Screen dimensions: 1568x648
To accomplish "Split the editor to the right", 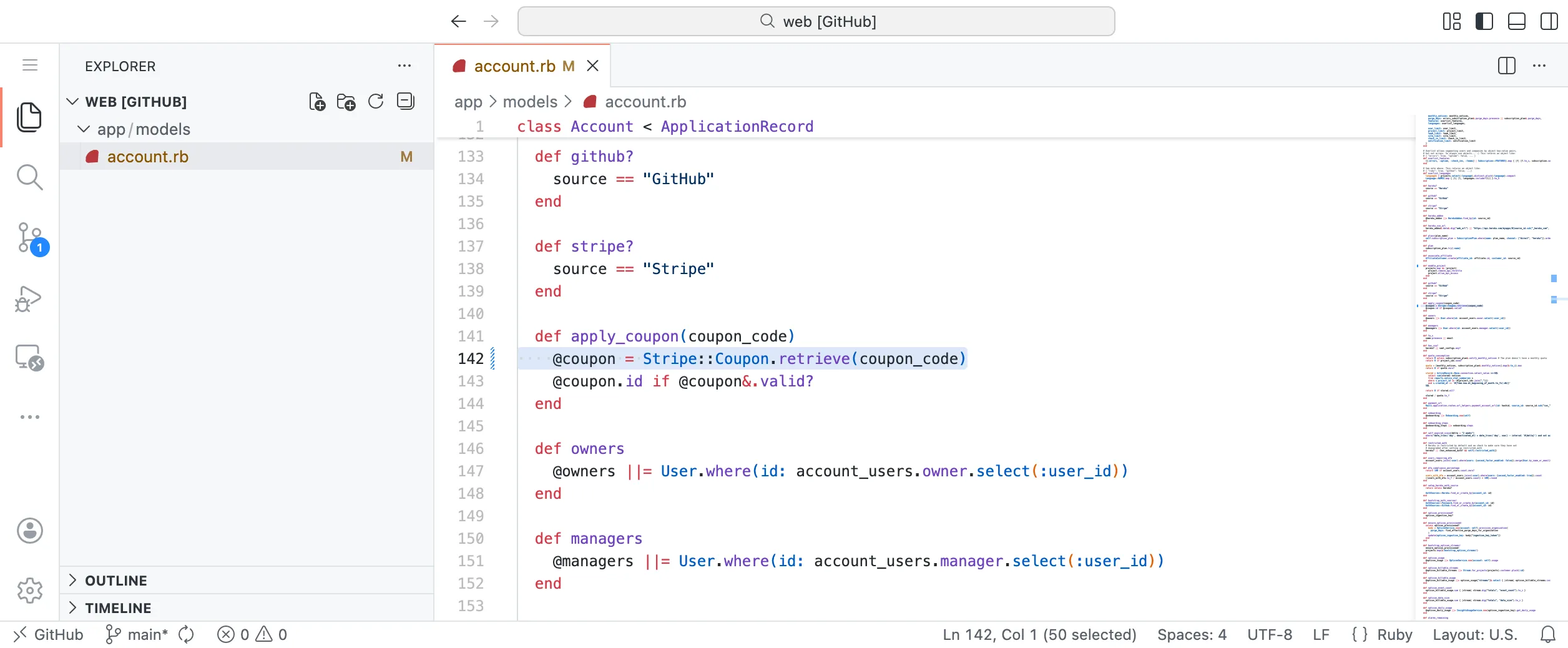I will tap(1506, 66).
